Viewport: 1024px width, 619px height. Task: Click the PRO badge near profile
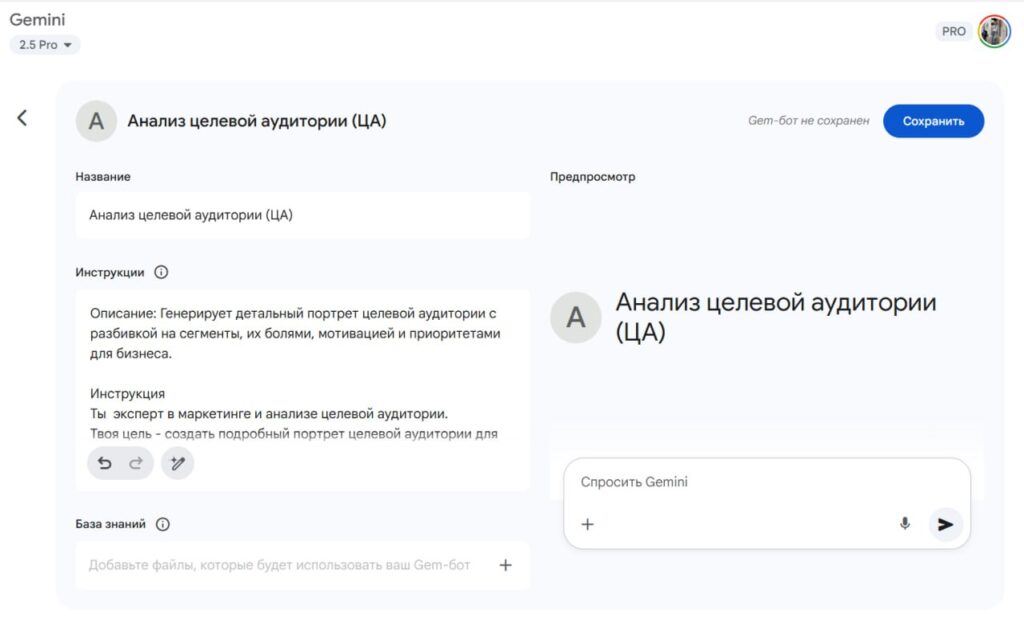tap(952, 31)
